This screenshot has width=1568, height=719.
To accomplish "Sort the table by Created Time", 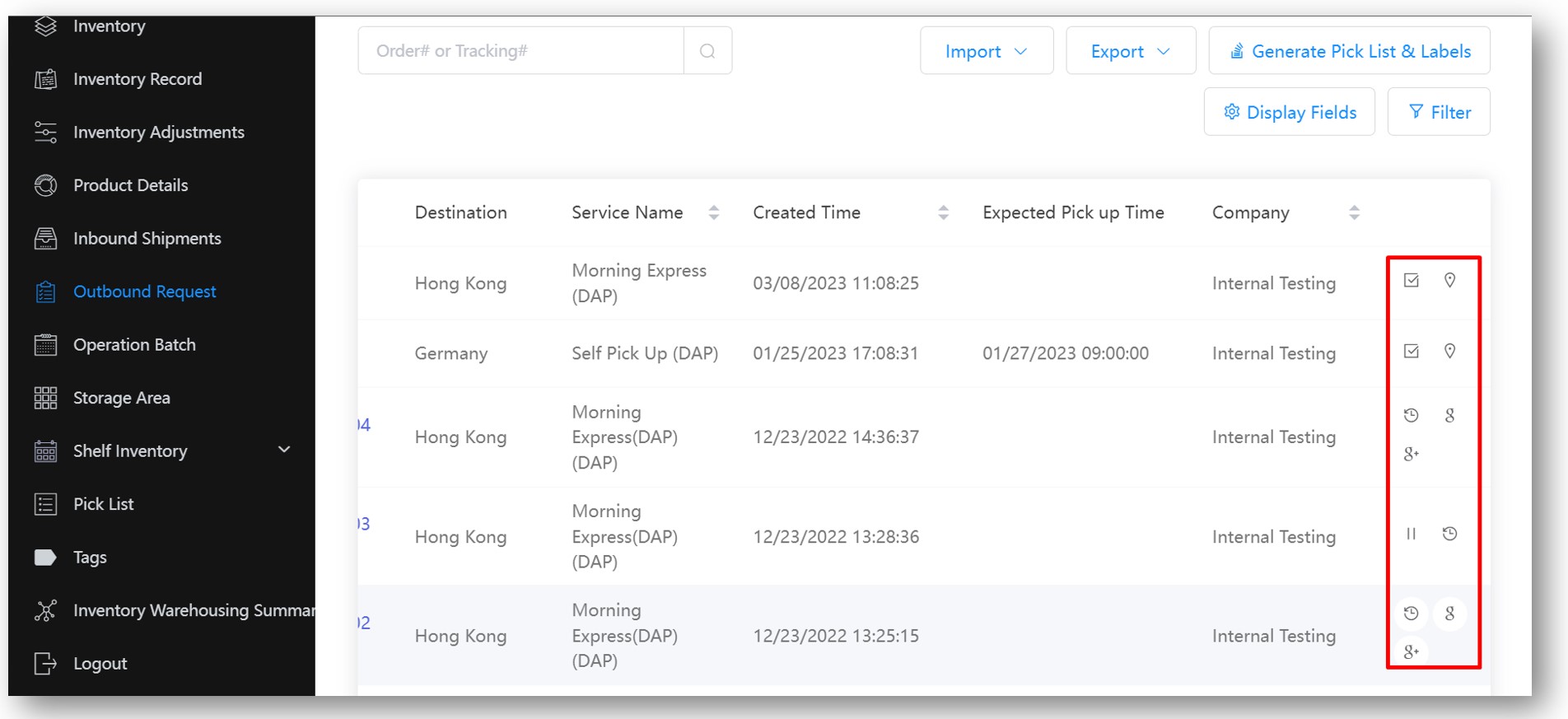I will (x=943, y=212).
